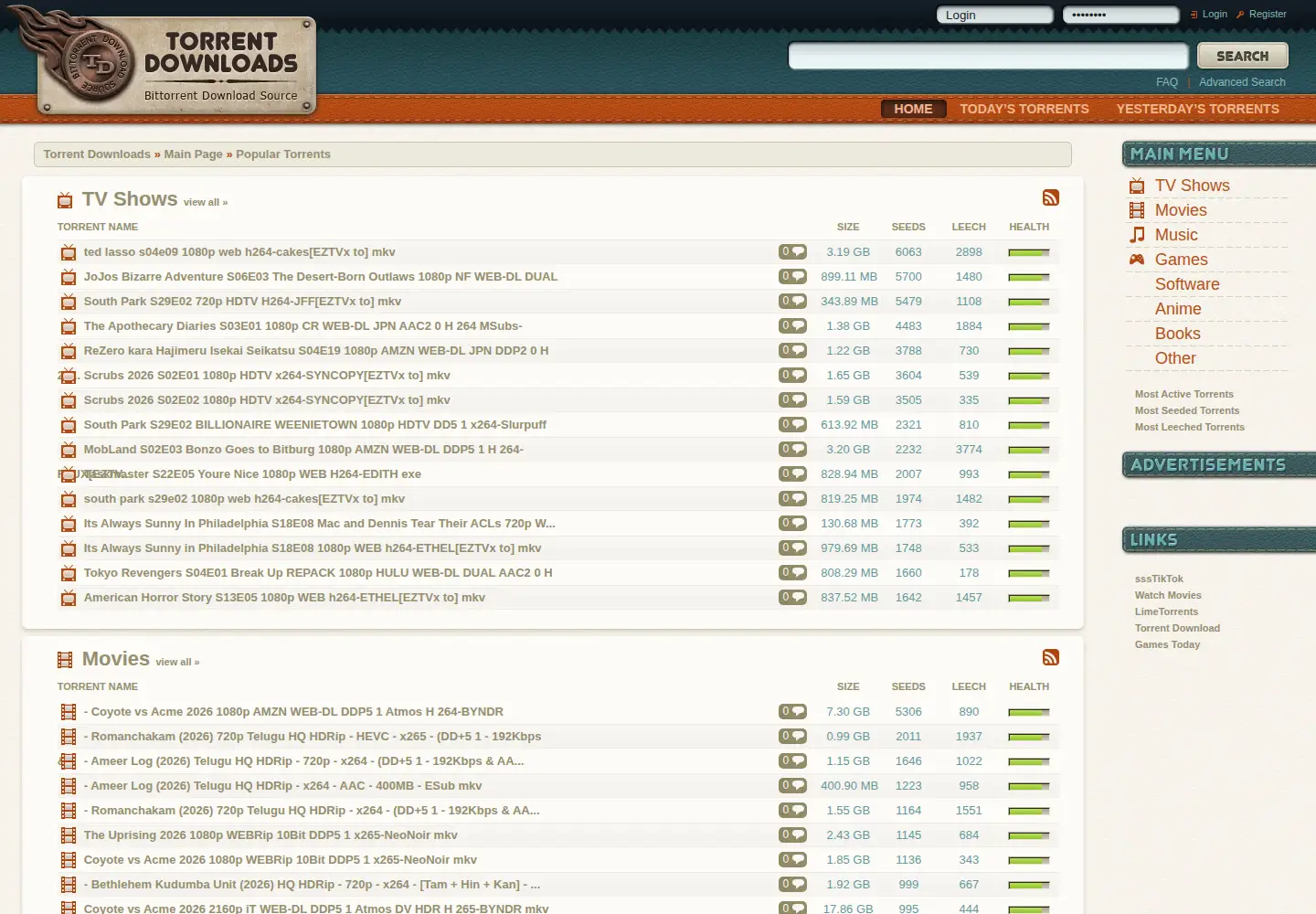Focus the password field
1316x914 pixels.
(x=1120, y=15)
